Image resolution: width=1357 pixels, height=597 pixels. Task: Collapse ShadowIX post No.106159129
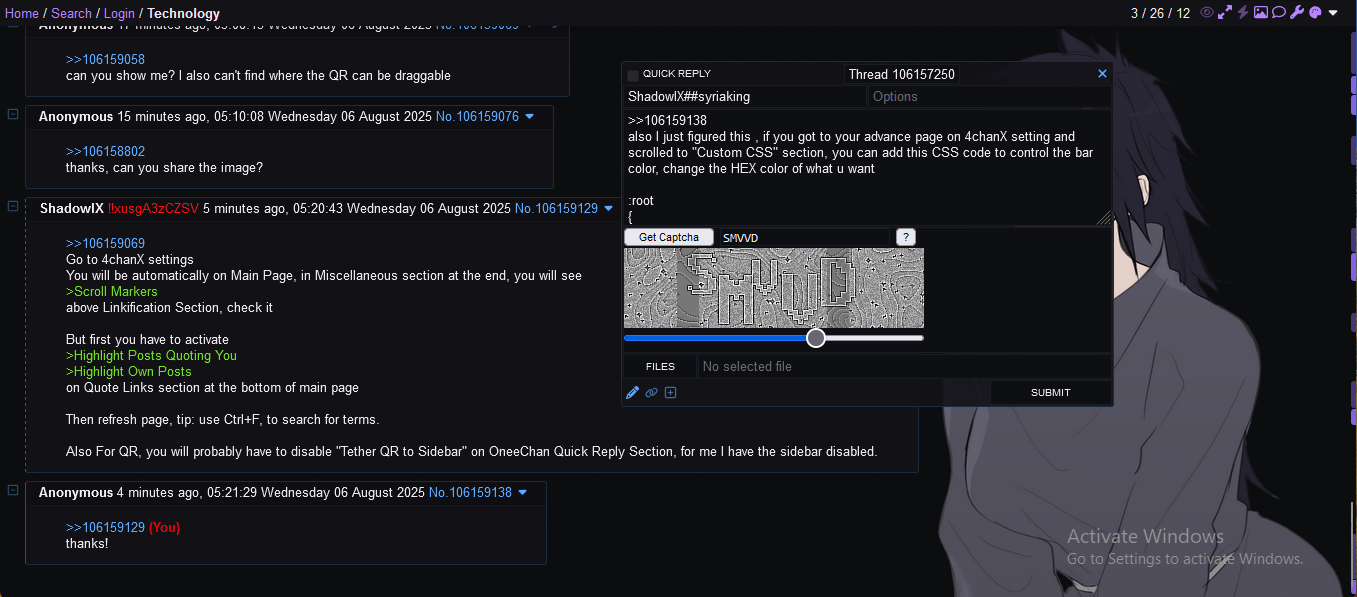(x=13, y=206)
